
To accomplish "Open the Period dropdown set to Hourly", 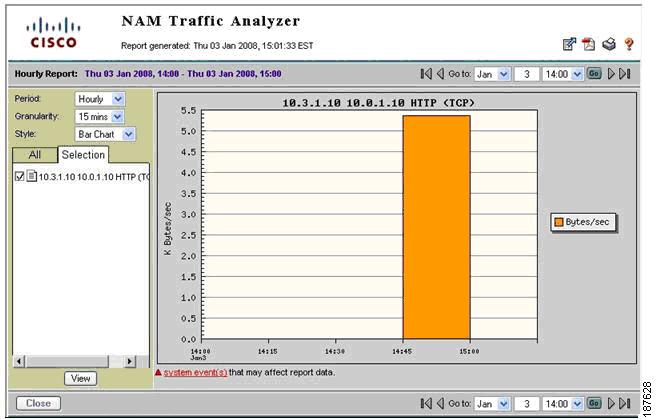I will pos(99,99).
